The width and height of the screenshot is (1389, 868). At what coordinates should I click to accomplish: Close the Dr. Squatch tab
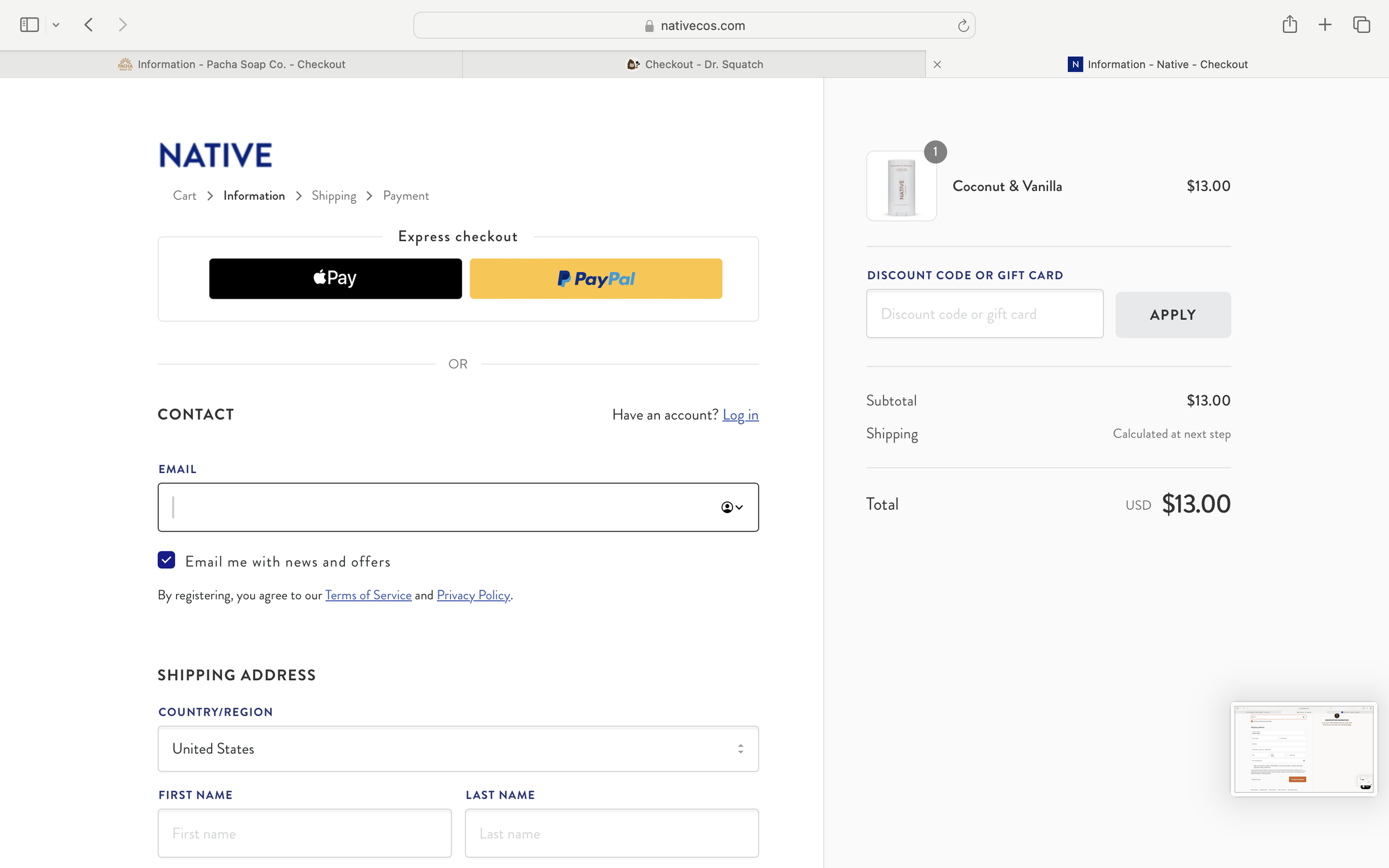click(937, 64)
